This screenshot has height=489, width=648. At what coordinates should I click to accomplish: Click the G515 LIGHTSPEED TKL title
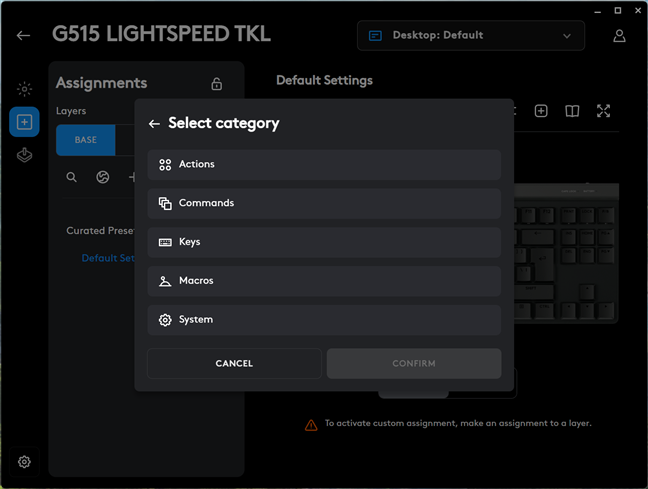[x=161, y=34]
